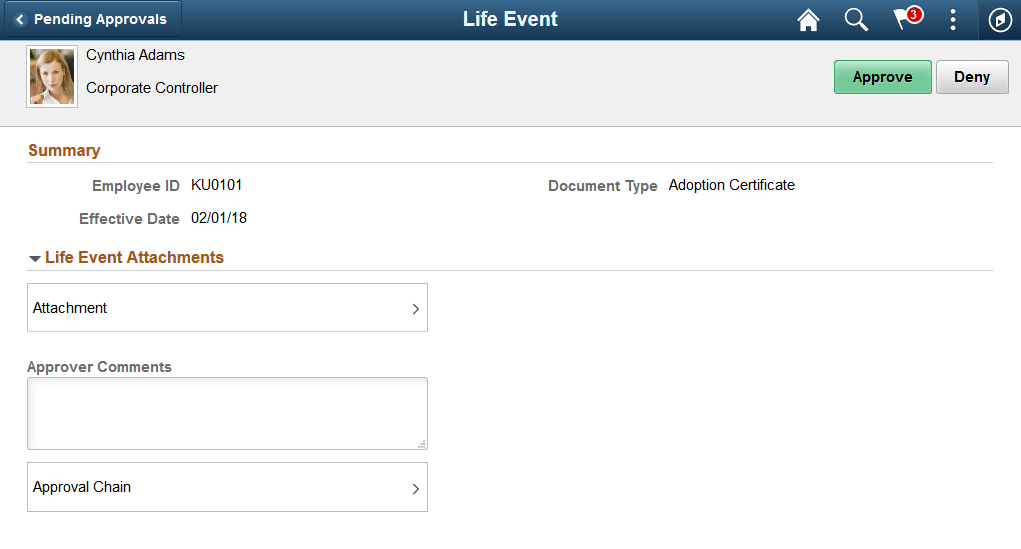Open the Attachment row
This screenshot has width=1021, height=549.
click(227, 307)
